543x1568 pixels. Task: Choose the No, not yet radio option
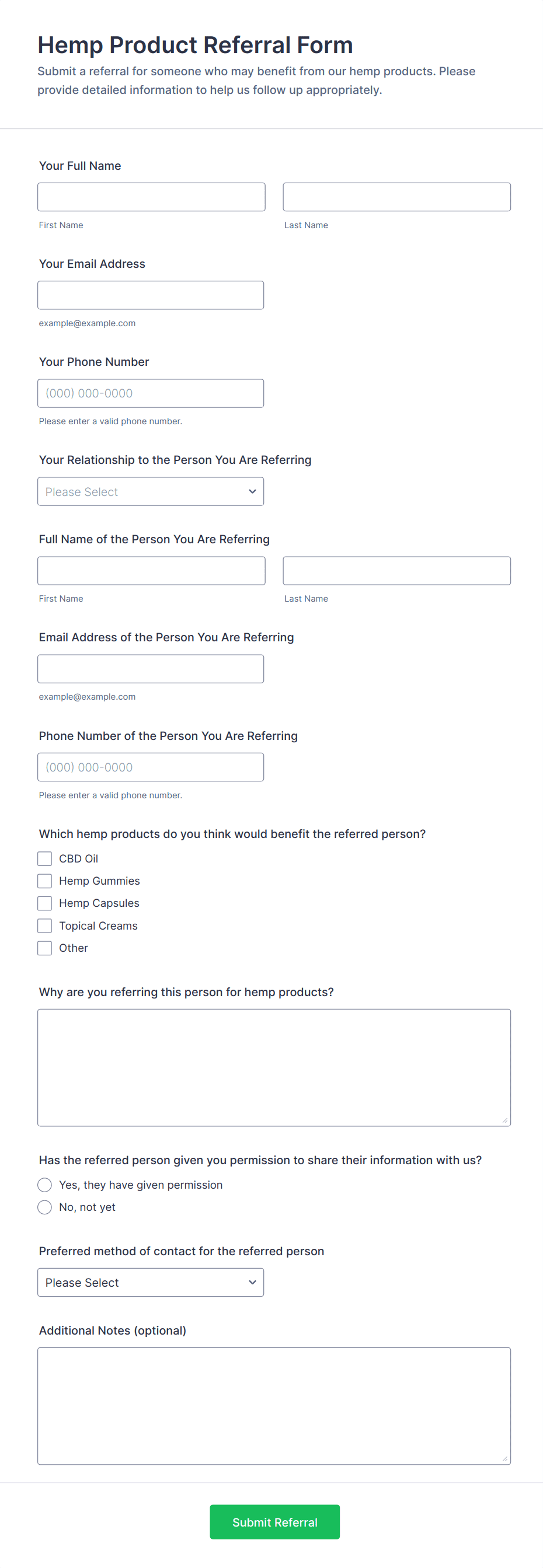(x=44, y=1207)
